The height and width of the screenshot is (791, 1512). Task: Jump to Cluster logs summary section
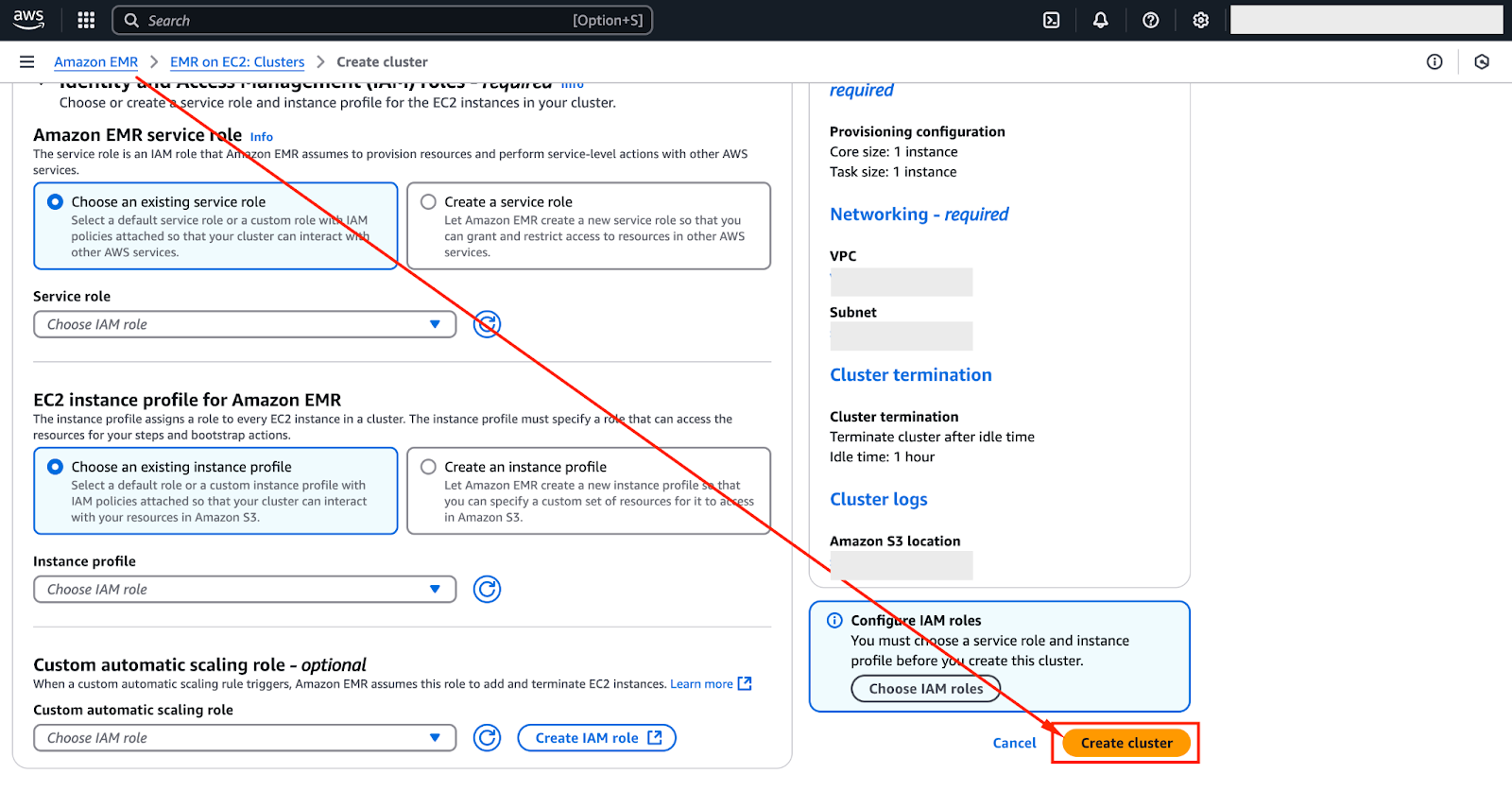[x=879, y=499]
